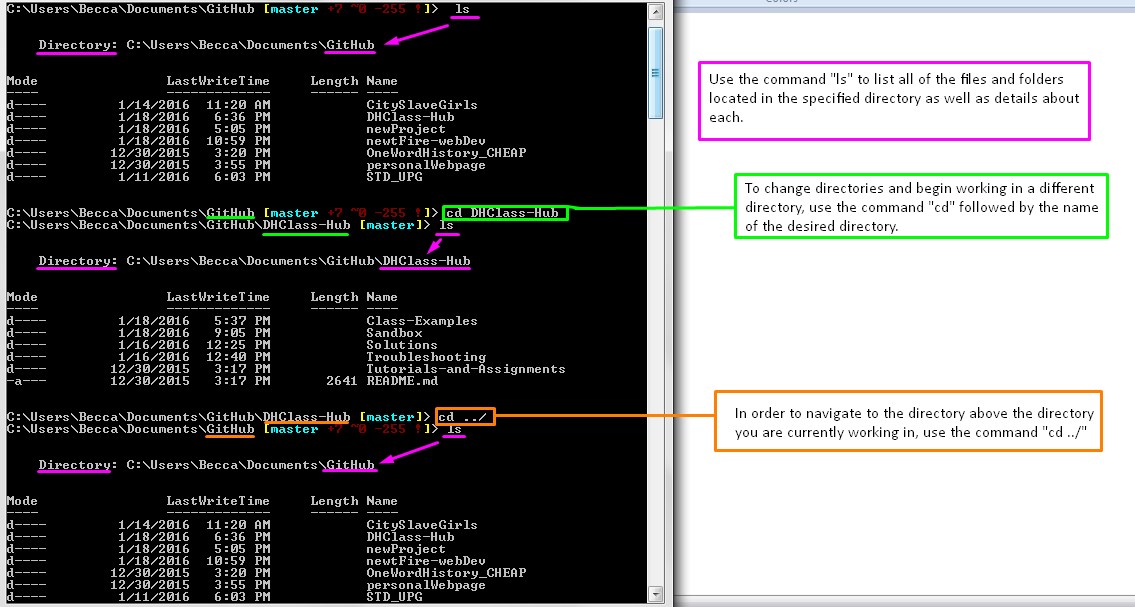Click the orange-boxed "cd ../" command
The image size is (1135, 607).
click(465, 417)
